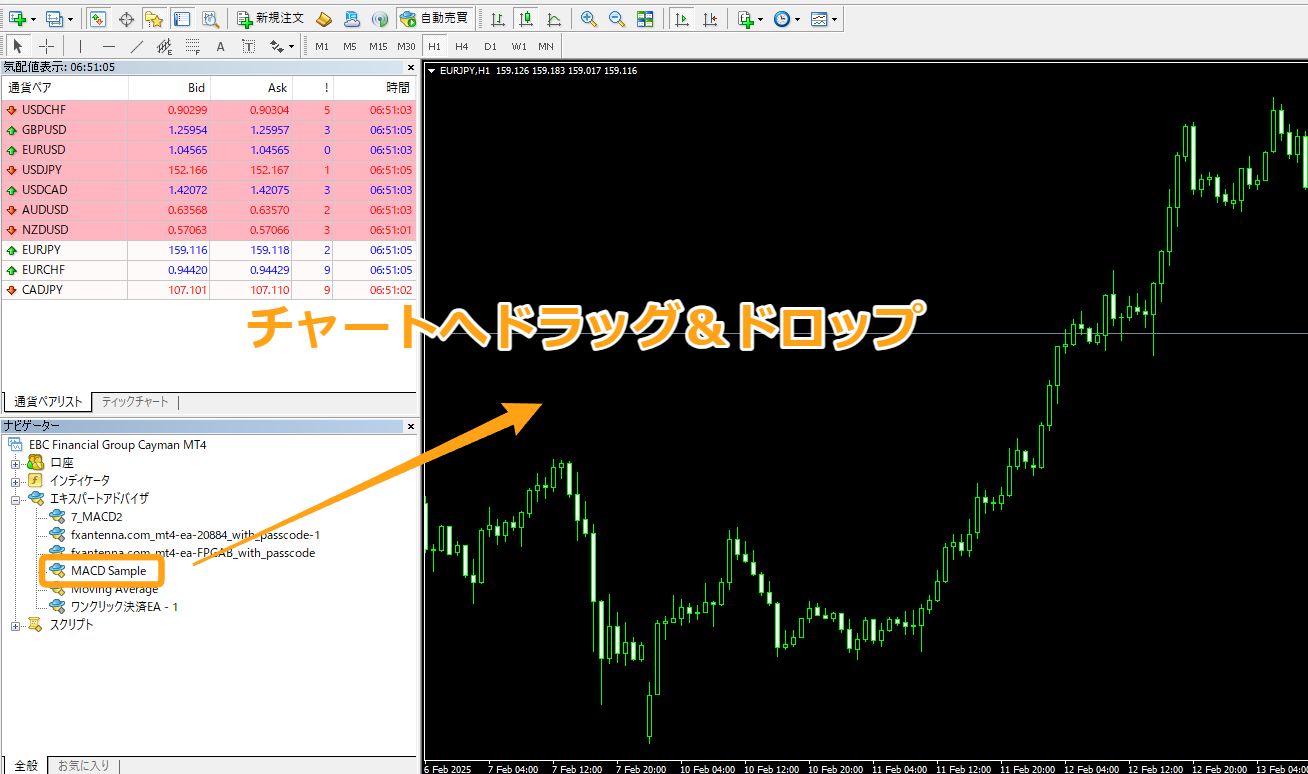The width and height of the screenshot is (1308, 774).
Task: Open a new chart window
Action: coord(16,18)
